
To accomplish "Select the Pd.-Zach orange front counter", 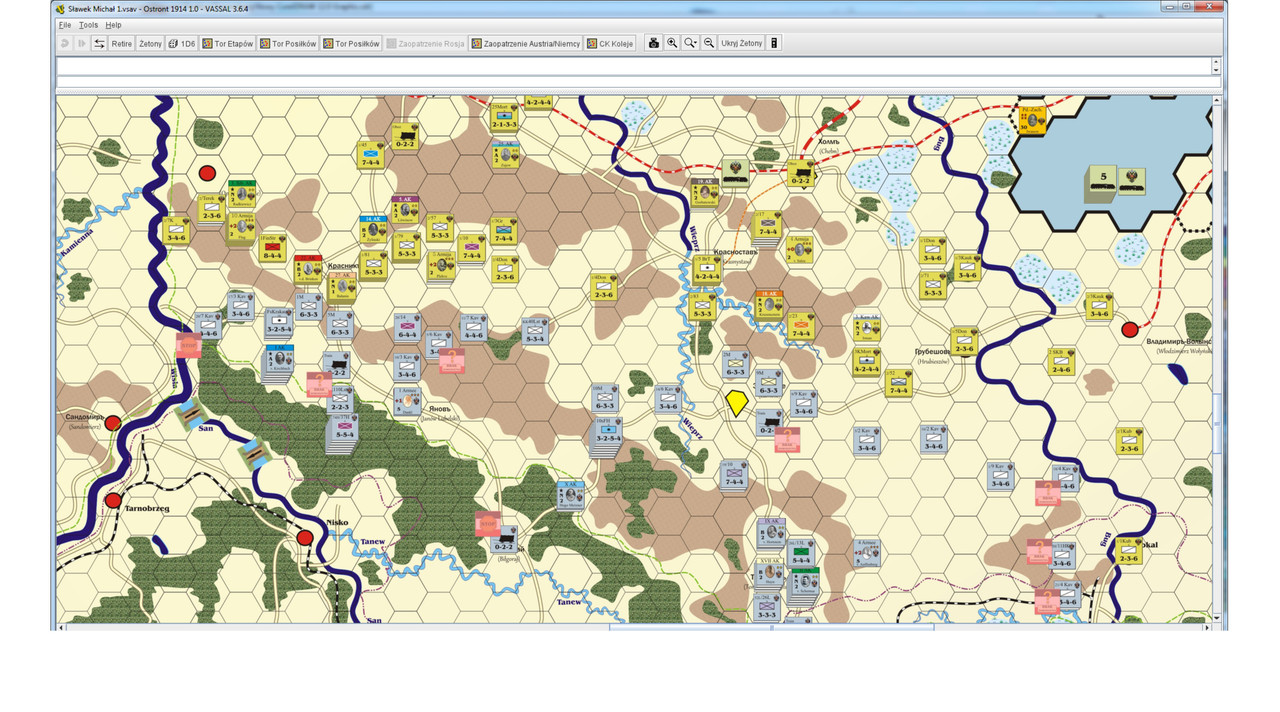I will [x=1031, y=120].
